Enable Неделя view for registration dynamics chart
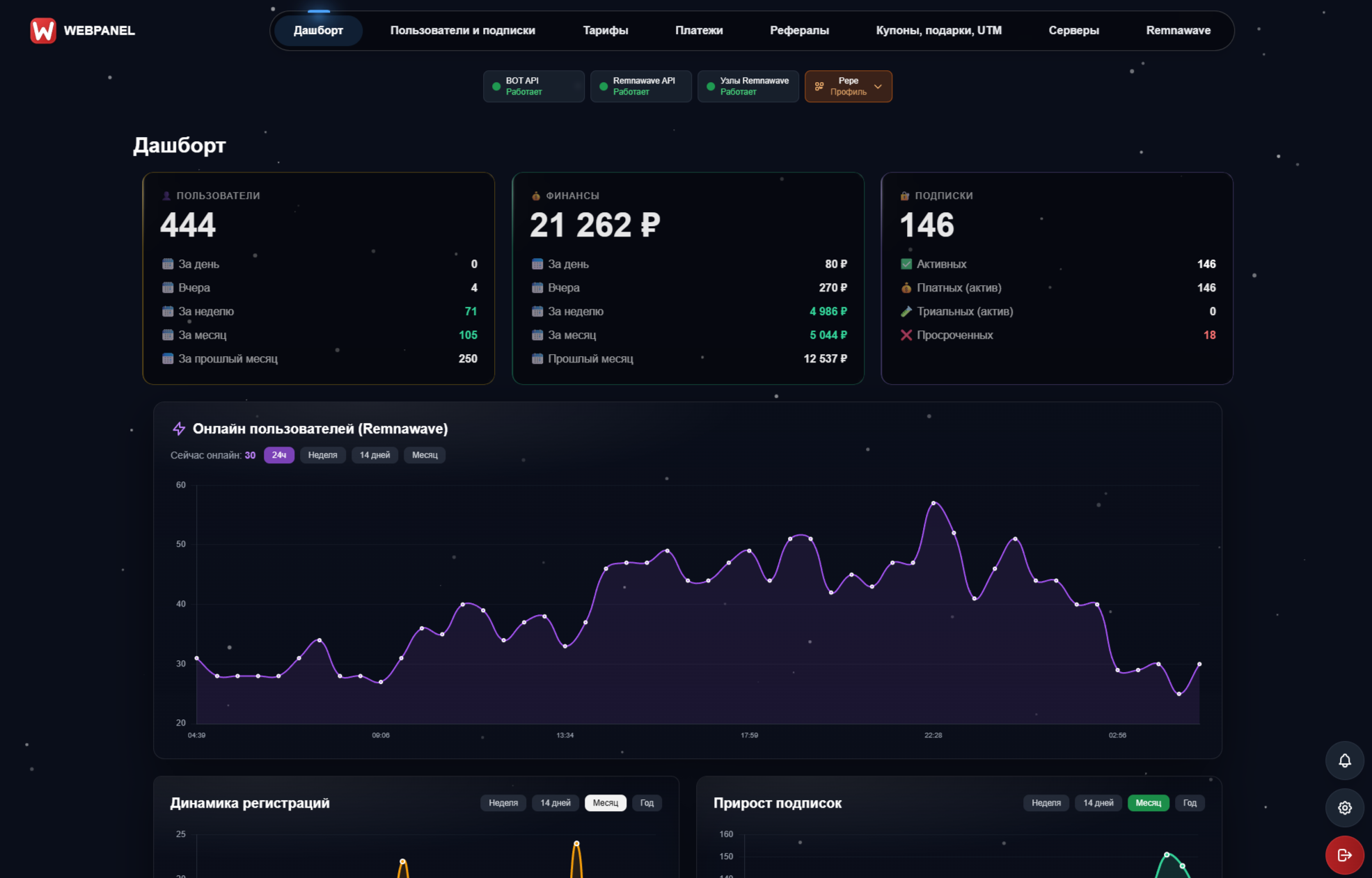This screenshot has height=878, width=1372. click(x=503, y=802)
